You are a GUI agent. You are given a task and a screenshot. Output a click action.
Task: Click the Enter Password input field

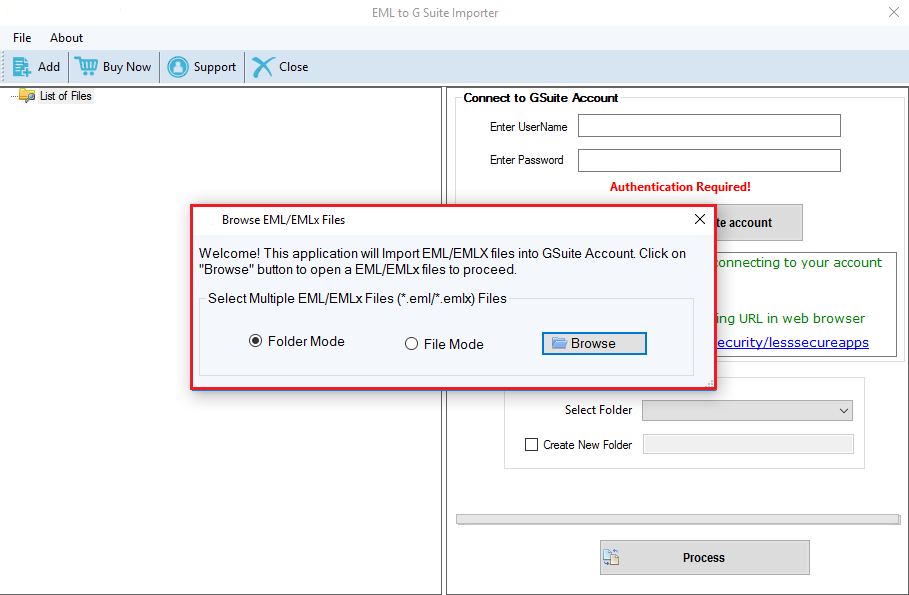tap(709, 160)
